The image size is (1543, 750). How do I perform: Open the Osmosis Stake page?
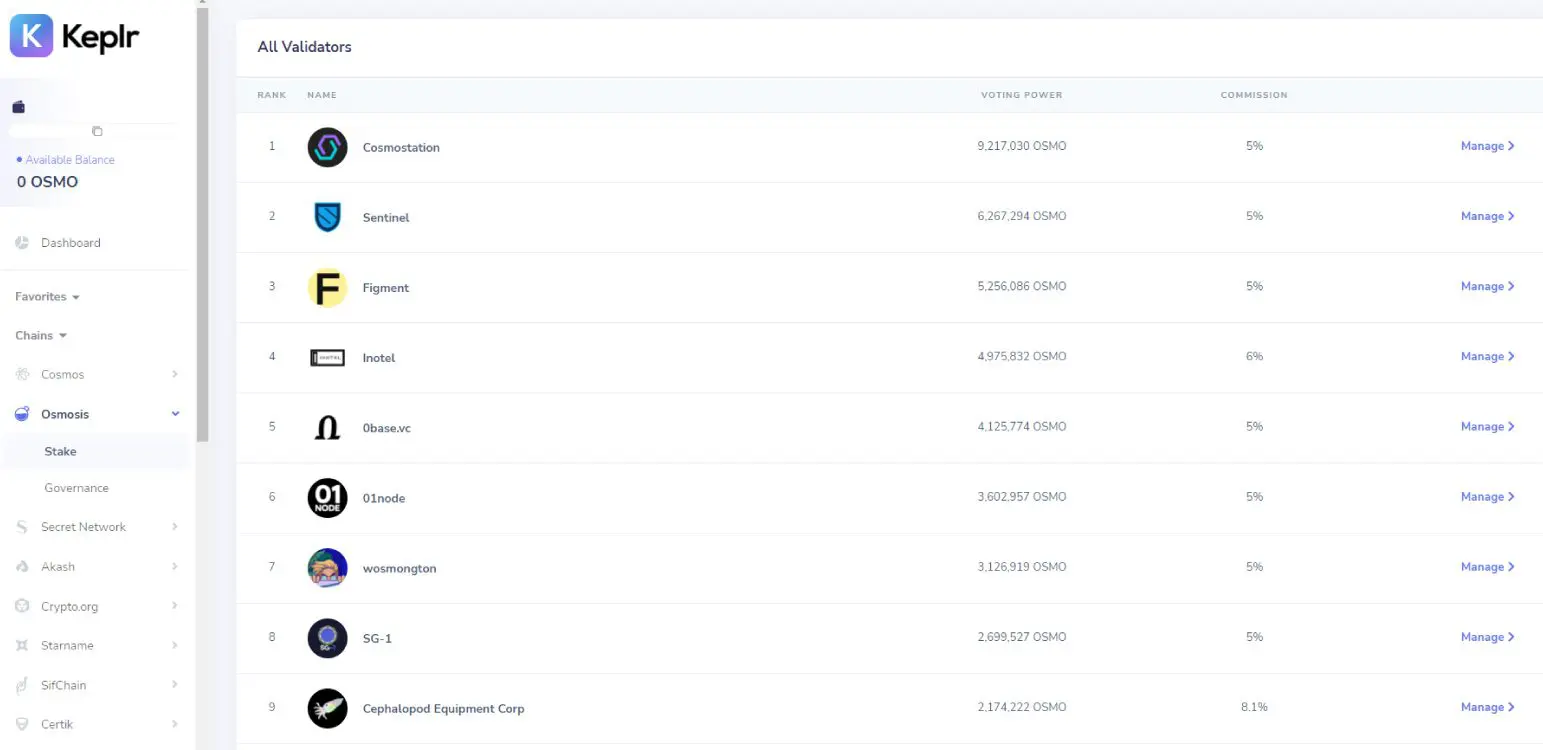pyautogui.click(x=60, y=452)
